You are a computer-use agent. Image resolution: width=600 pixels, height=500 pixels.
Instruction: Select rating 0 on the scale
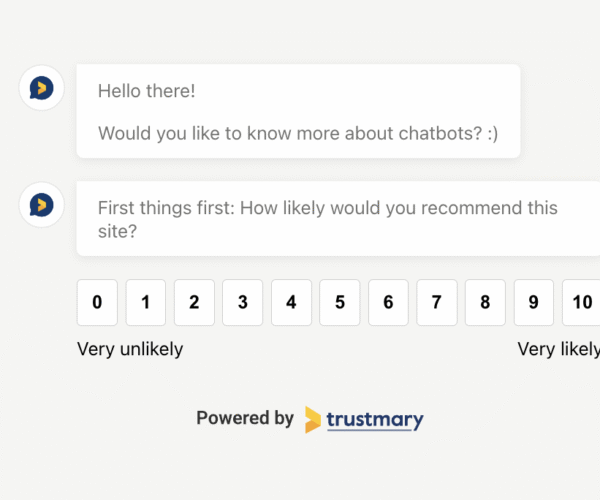point(97,302)
